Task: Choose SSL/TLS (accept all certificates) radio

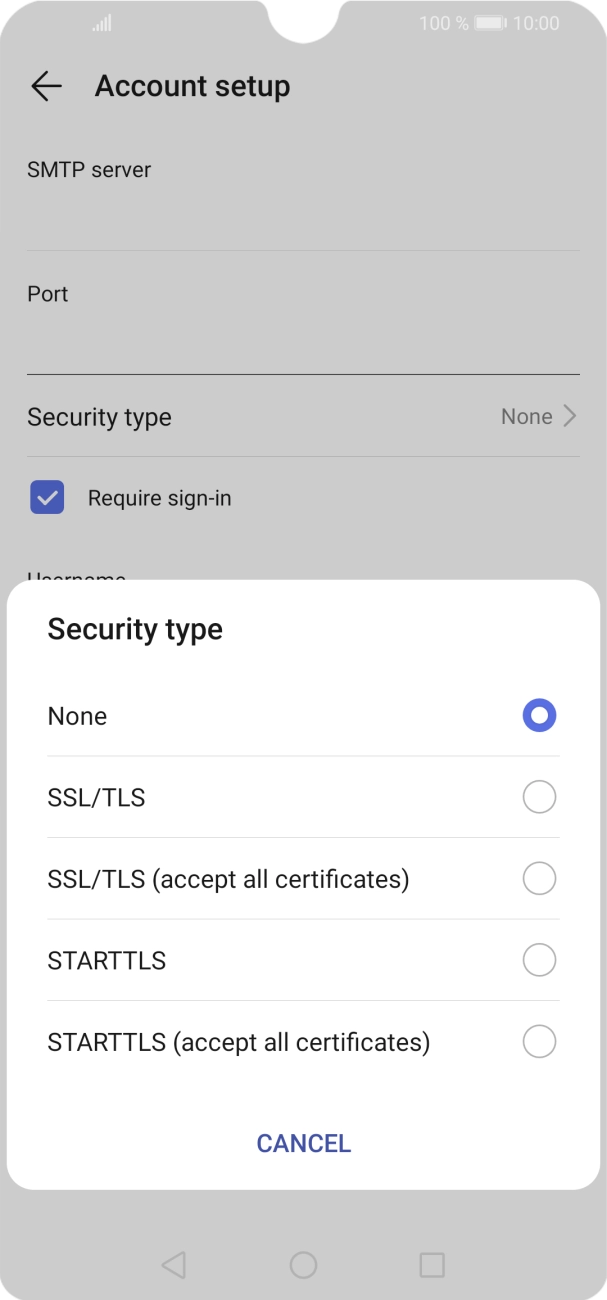Action: (x=539, y=879)
